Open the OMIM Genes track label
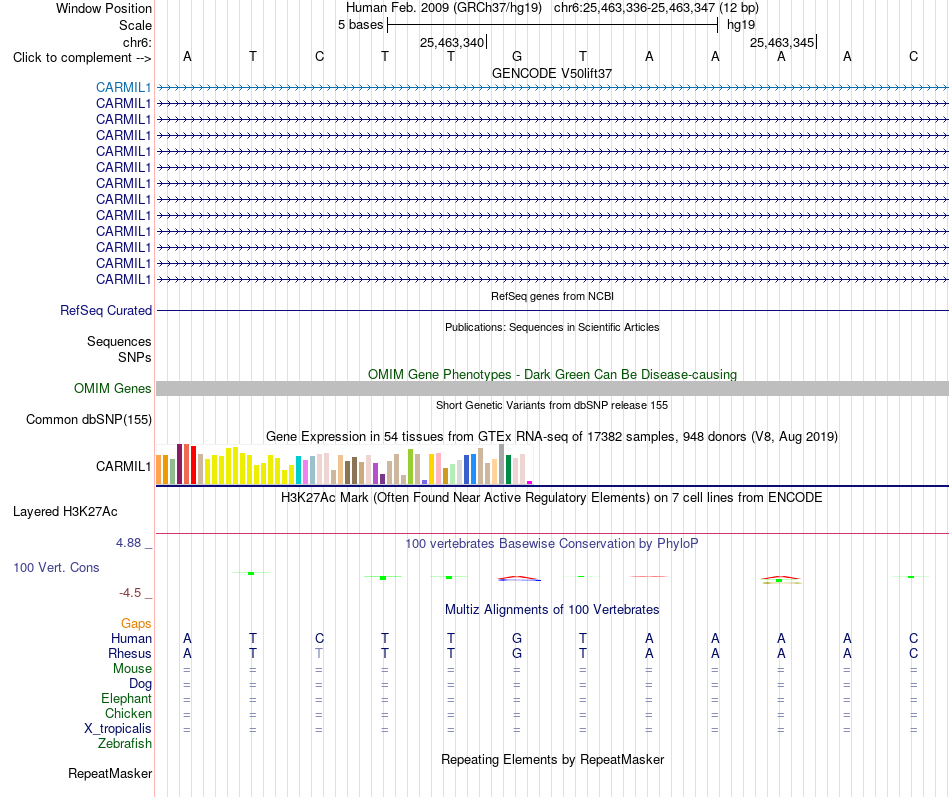The image size is (950, 797). [112, 388]
